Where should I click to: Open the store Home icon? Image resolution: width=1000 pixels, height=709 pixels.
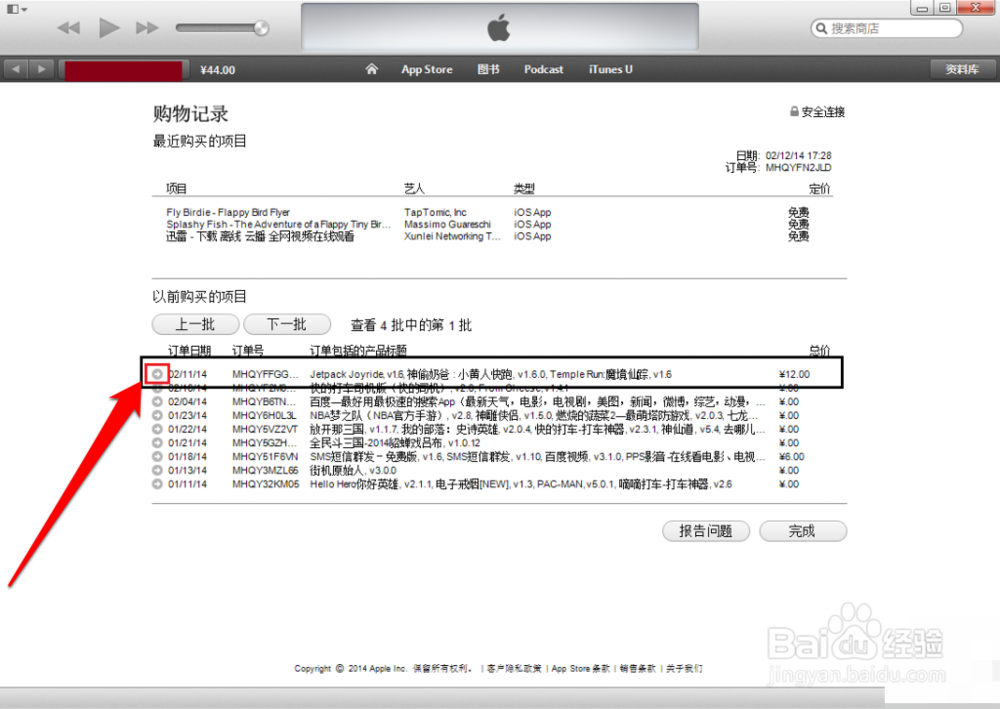[371, 69]
